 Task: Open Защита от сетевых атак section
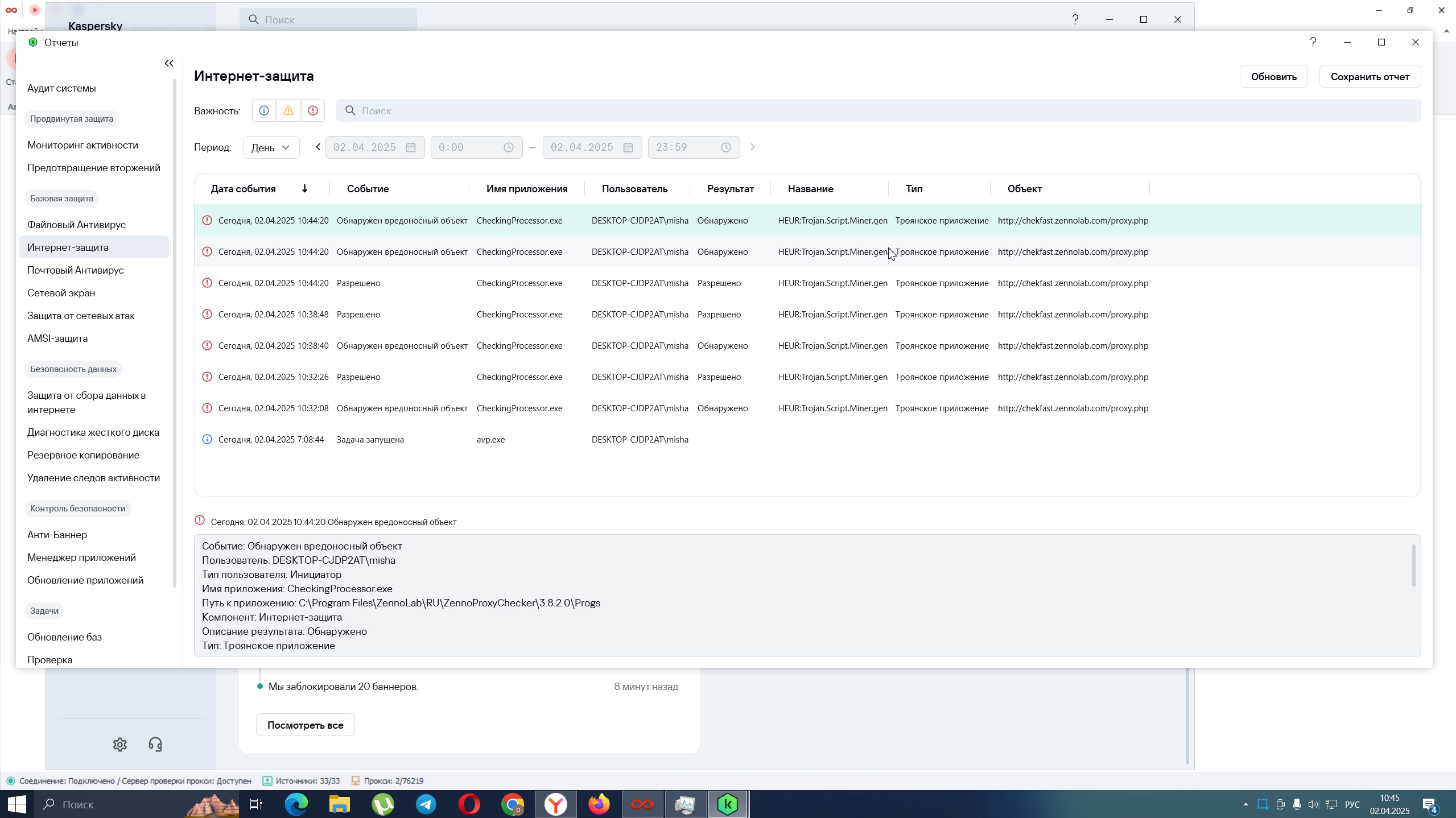[x=81, y=316]
